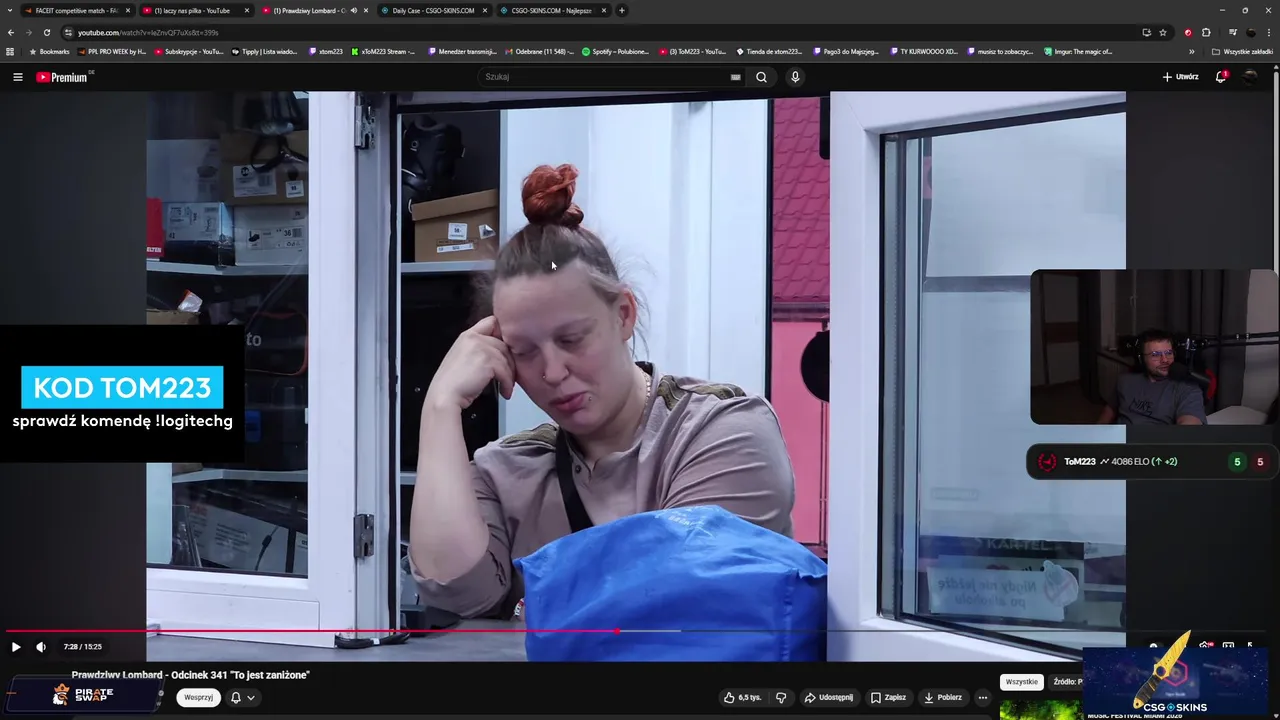The image size is (1280, 720).
Task: Open the YouTube guide hamburger menu
Action: [x=17, y=77]
